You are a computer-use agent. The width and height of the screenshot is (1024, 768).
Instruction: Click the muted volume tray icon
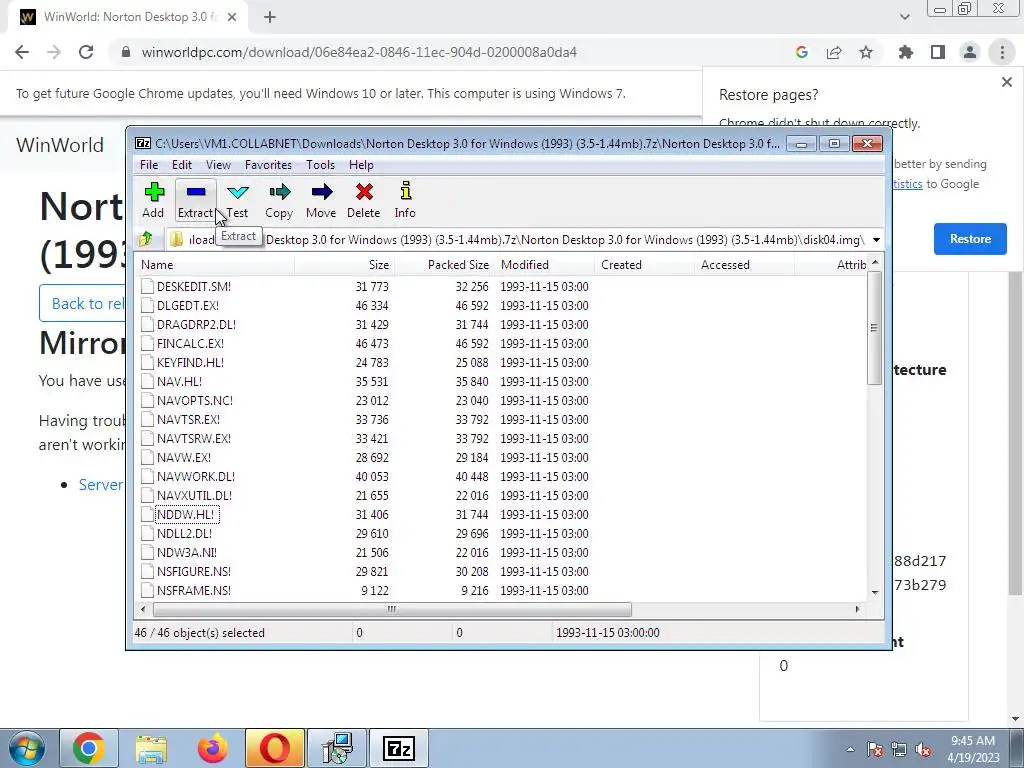(923, 749)
